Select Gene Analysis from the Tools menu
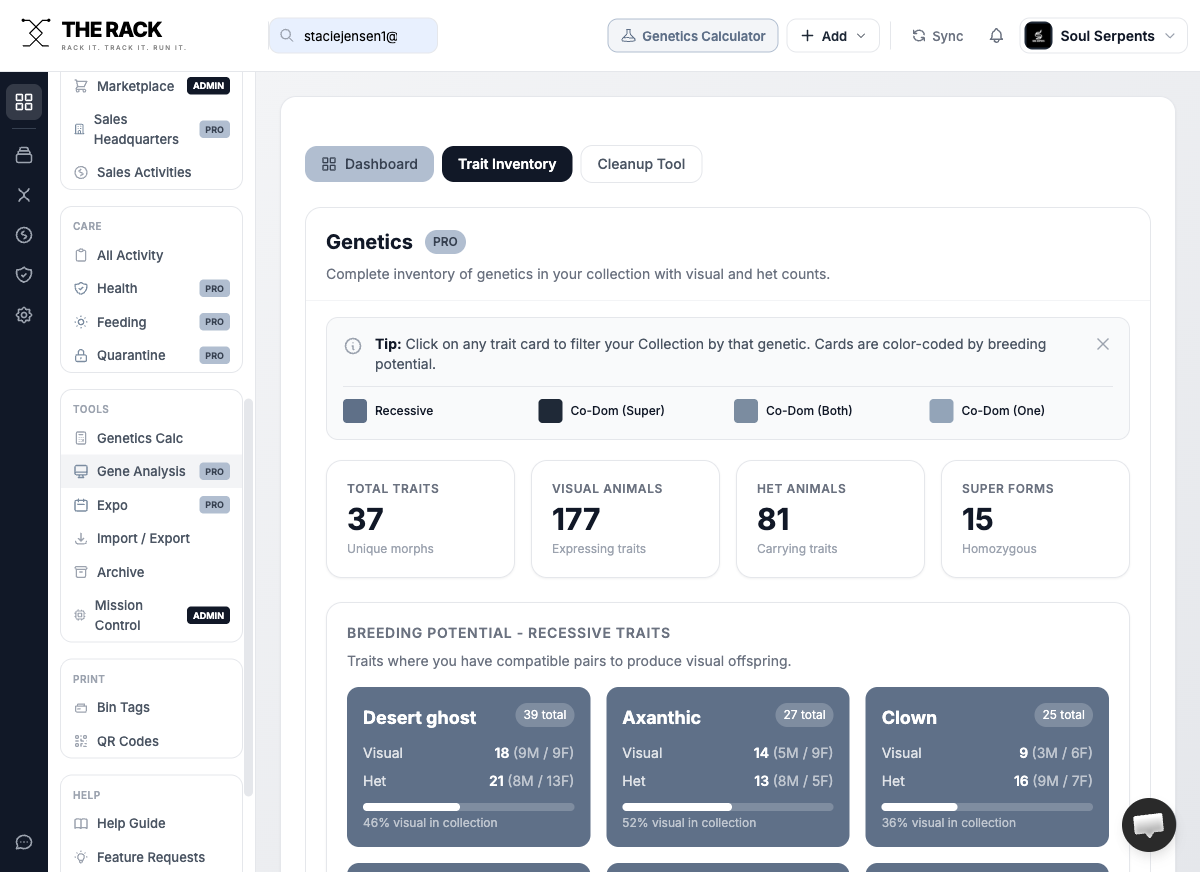1200x872 pixels. coord(139,471)
